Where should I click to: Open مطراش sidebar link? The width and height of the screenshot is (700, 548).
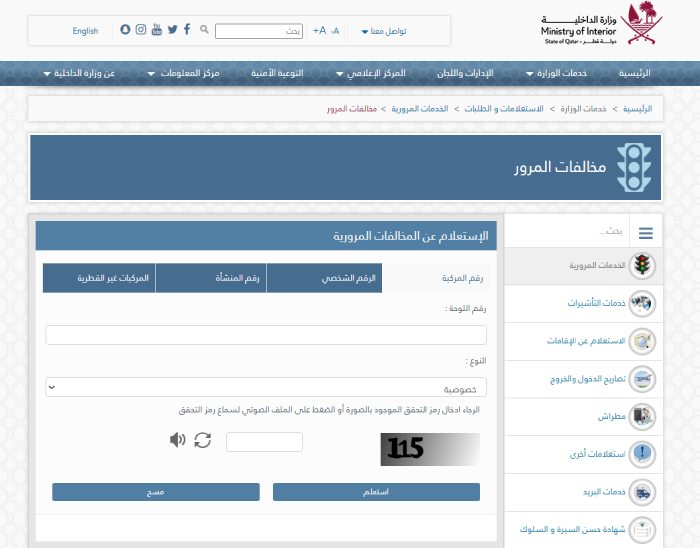(611, 416)
